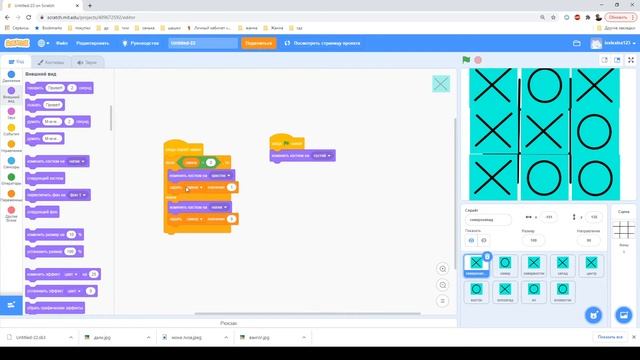Zoom in the script workspace
The image size is (640, 360).
pyautogui.click(x=442, y=269)
